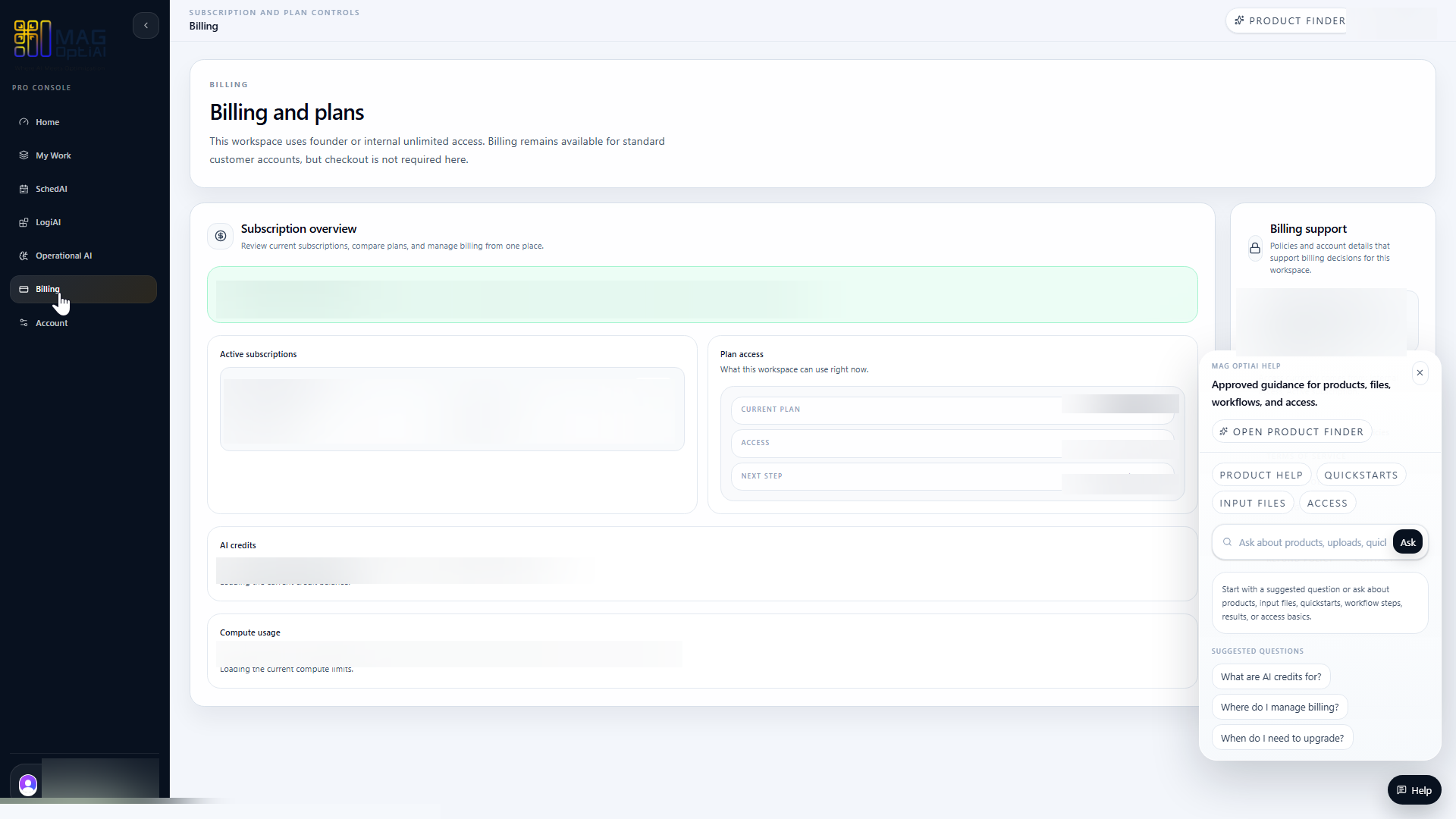
Task: Collapse the sidebar with the chevron button
Action: (x=146, y=25)
